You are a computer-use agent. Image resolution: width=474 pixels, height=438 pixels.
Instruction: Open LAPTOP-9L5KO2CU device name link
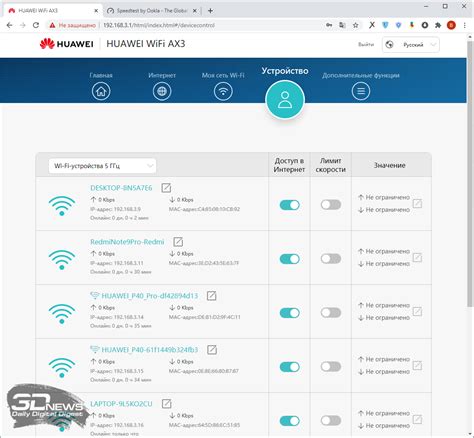point(121,404)
